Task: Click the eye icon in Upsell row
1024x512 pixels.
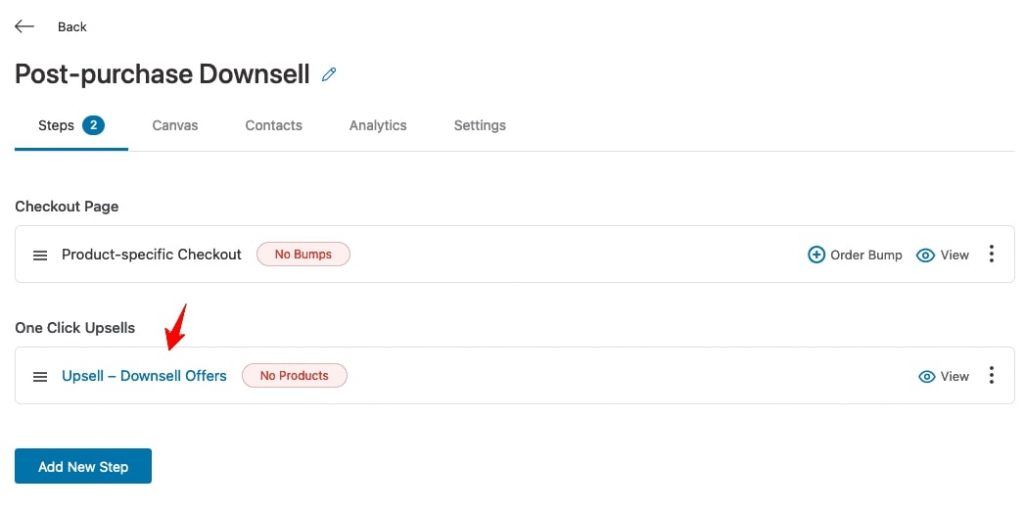Action: point(927,377)
